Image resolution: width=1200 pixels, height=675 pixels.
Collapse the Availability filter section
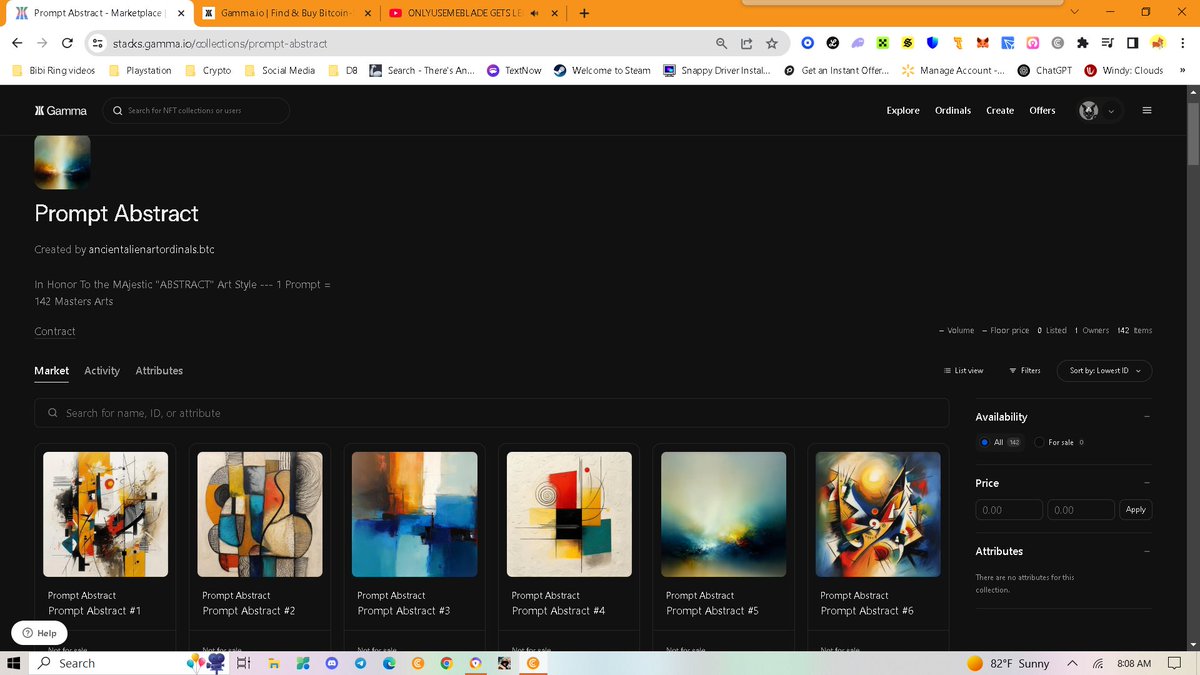(x=1147, y=417)
